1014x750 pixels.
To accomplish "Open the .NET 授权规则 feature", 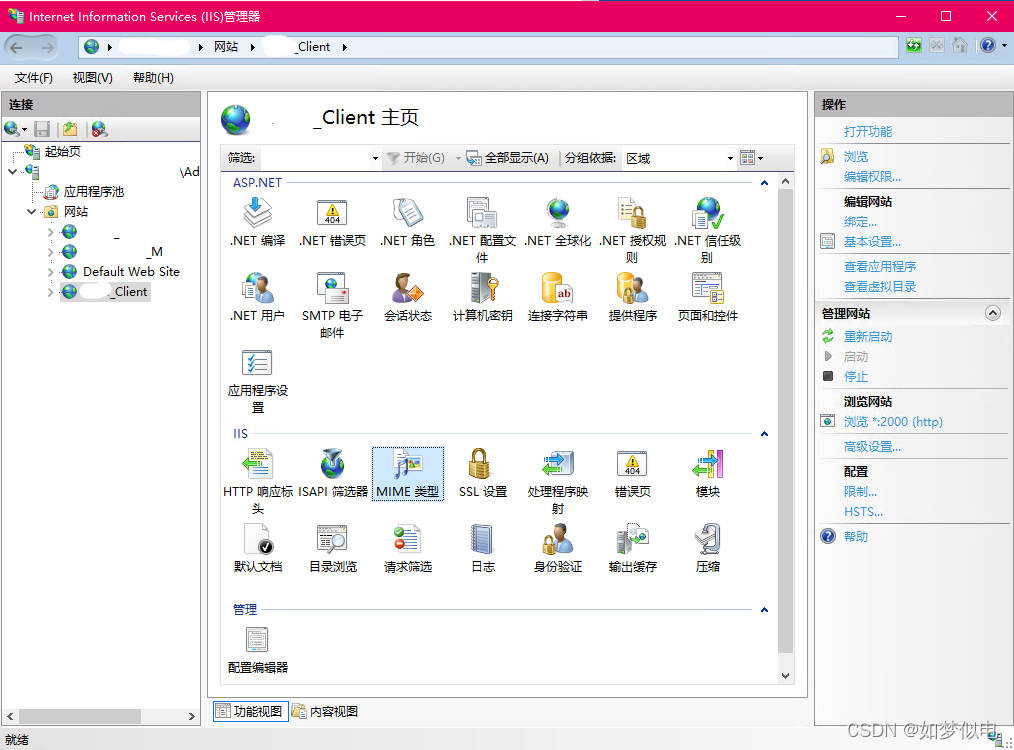I will tap(632, 230).
